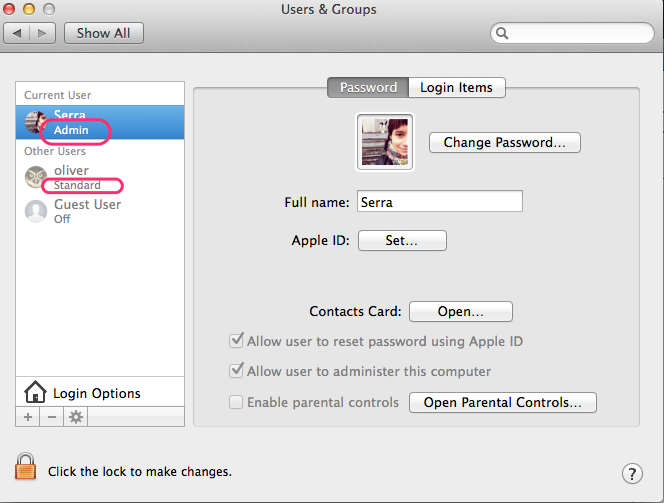This screenshot has height=503, width=664.
Task: Switch to the Login Items tab
Action: point(456,87)
